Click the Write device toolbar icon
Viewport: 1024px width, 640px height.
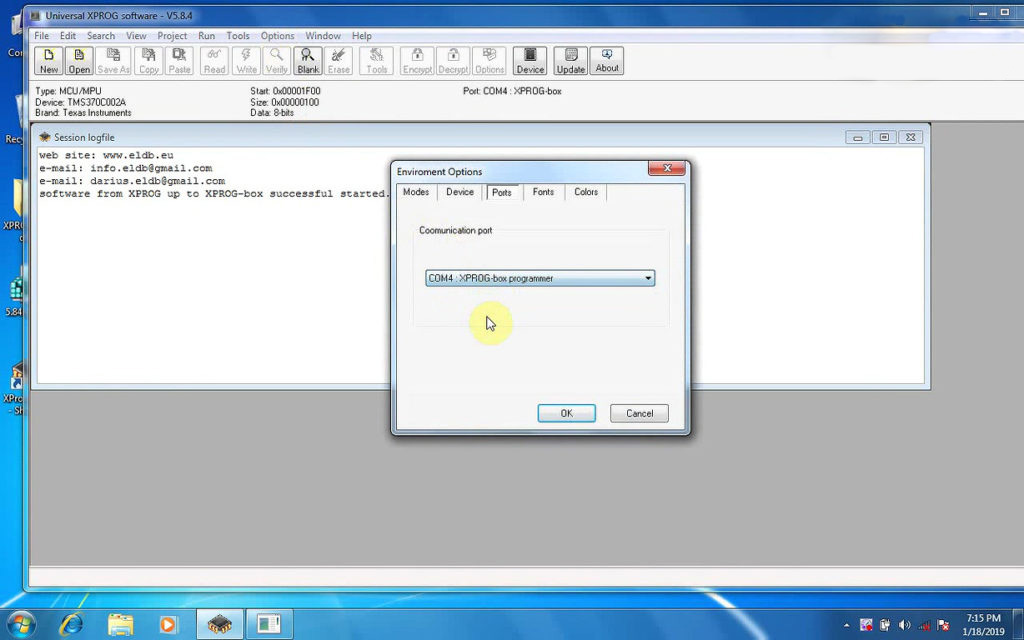coord(246,61)
